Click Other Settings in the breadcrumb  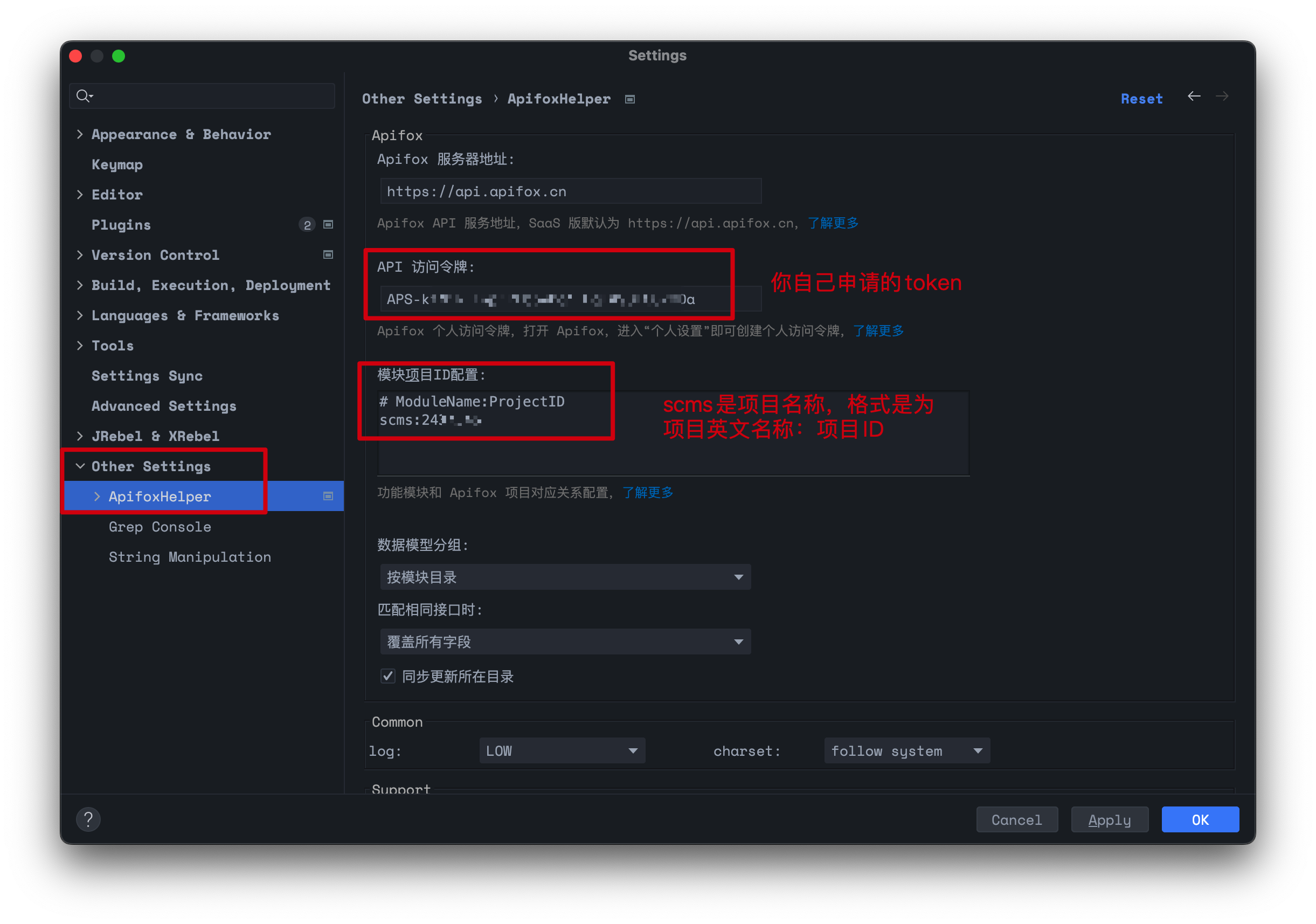pos(421,99)
